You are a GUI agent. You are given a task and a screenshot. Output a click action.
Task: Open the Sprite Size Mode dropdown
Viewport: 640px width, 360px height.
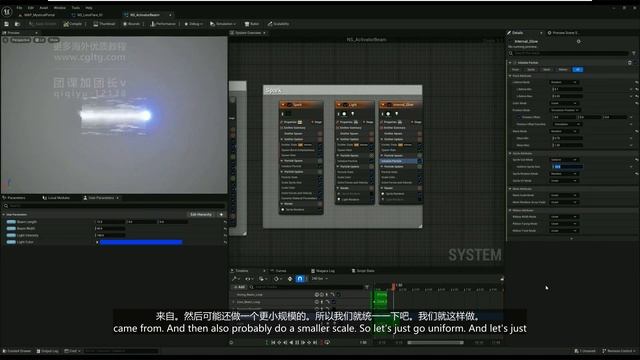tap(564, 160)
